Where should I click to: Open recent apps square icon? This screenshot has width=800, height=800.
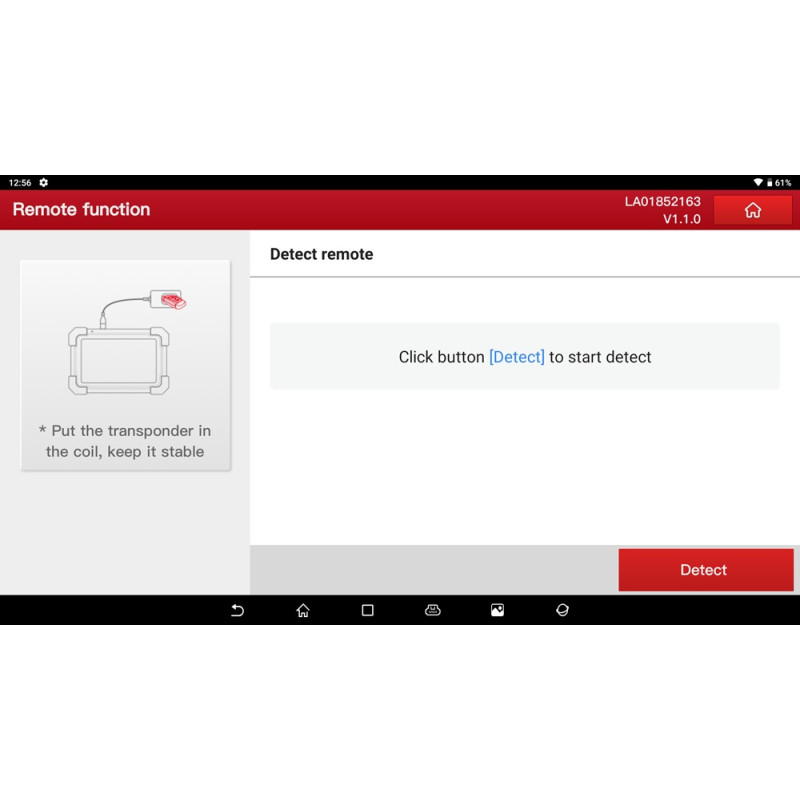click(367, 610)
